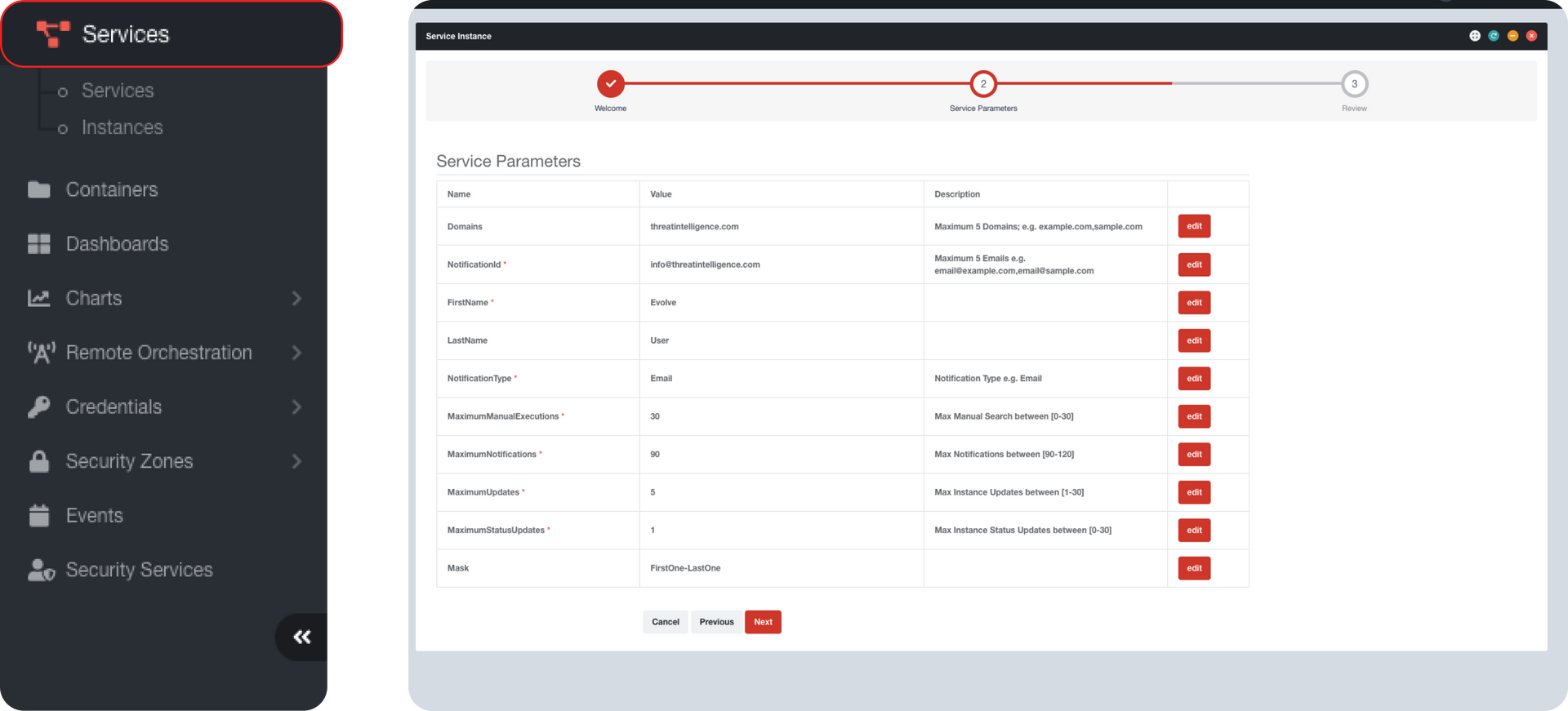The height and width of the screenshot is (711, 1568).
Task: Open the Containers folder icon
Action: [x=39, y=189]
